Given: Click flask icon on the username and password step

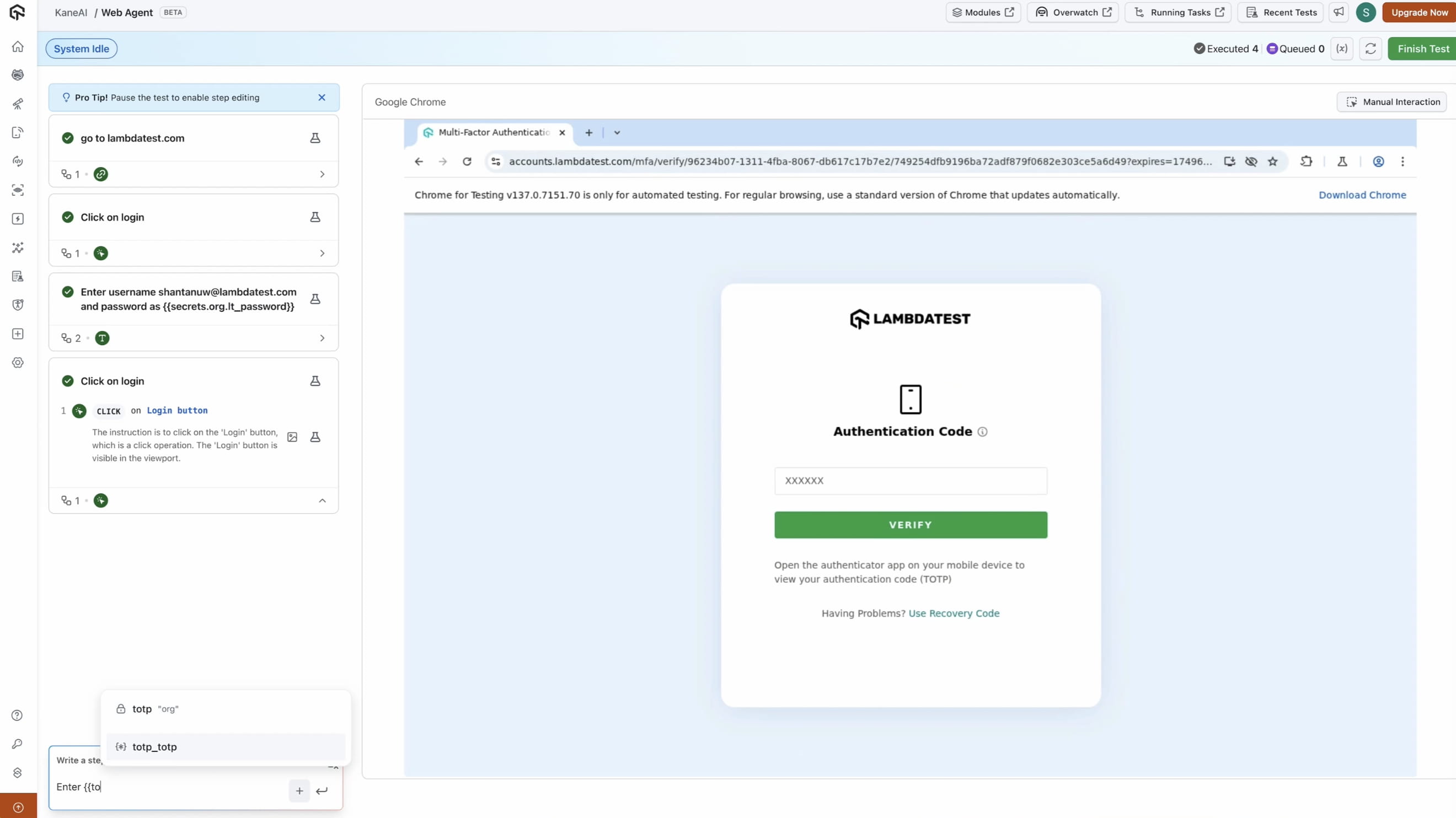Looking at the screenshot, I should click(315, 299).
